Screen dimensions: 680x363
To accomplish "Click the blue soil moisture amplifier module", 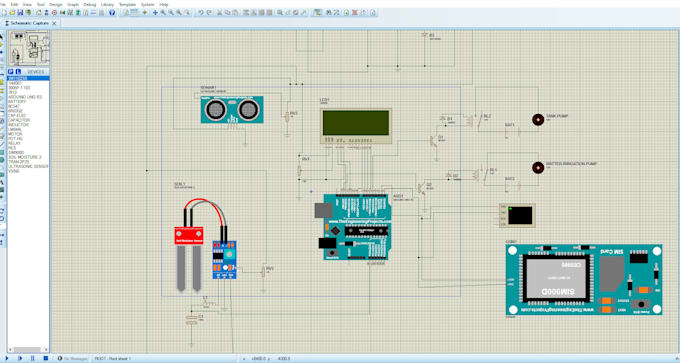I will (224, 260).
